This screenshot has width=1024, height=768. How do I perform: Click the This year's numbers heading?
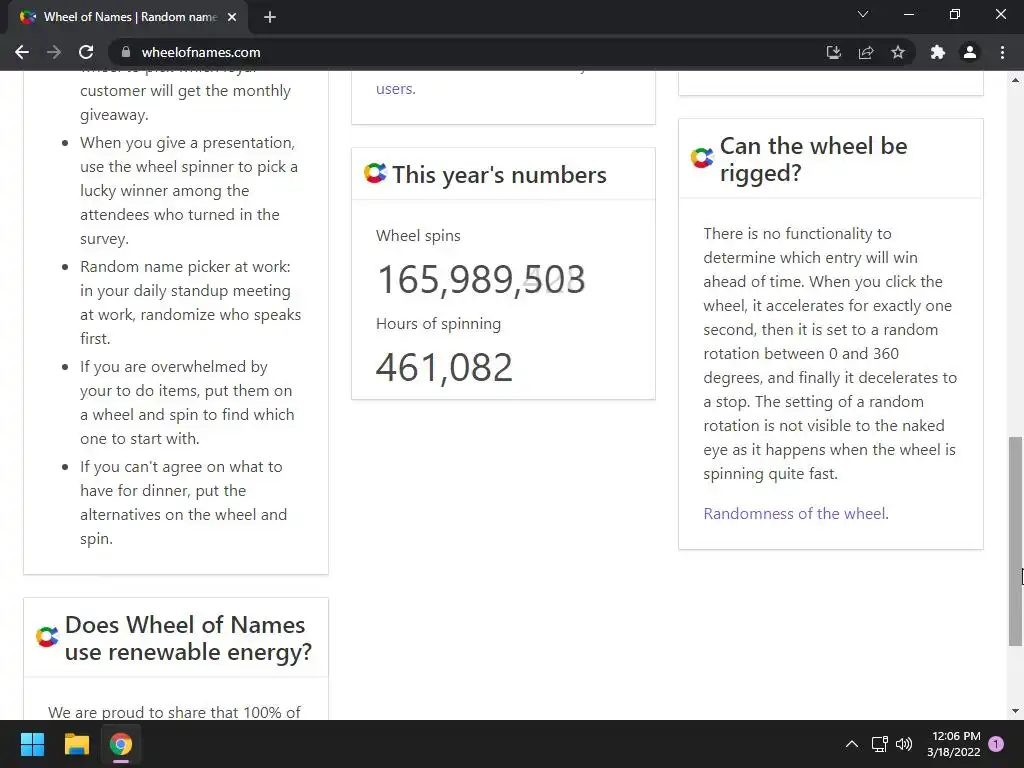[499, 175]
